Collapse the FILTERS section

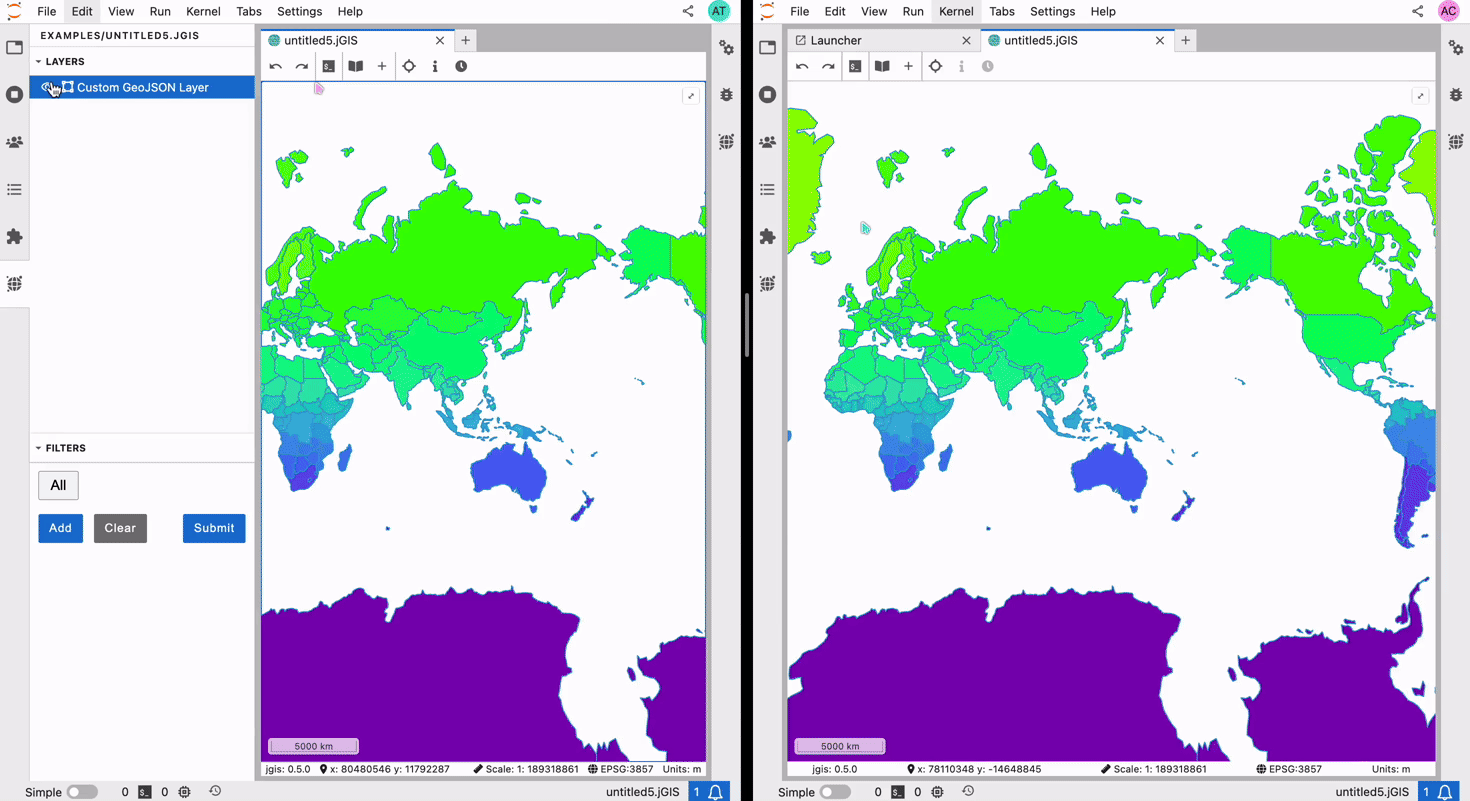click(39, 448)
